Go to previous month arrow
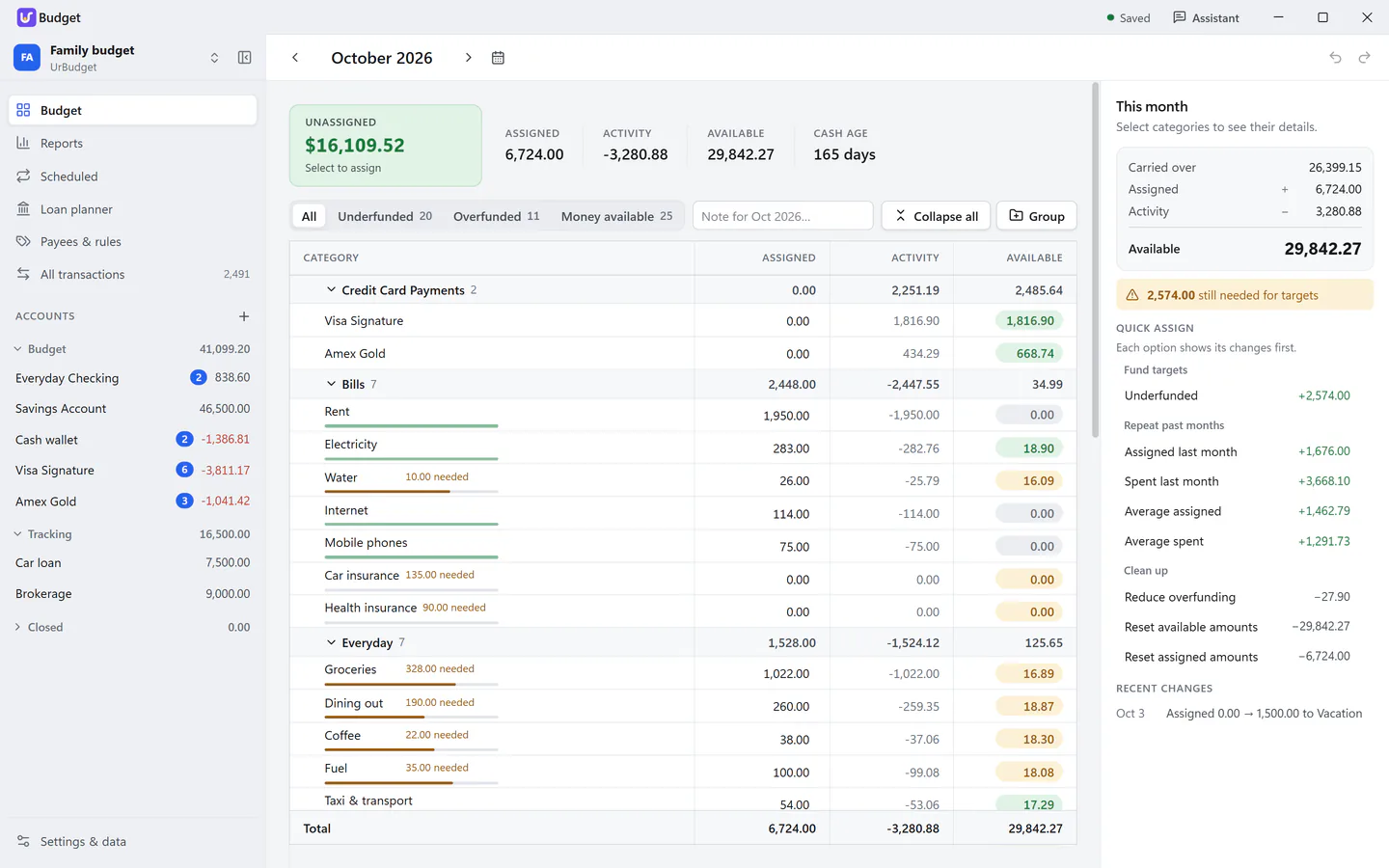The image size is (1389, 868). pos(295,58)
